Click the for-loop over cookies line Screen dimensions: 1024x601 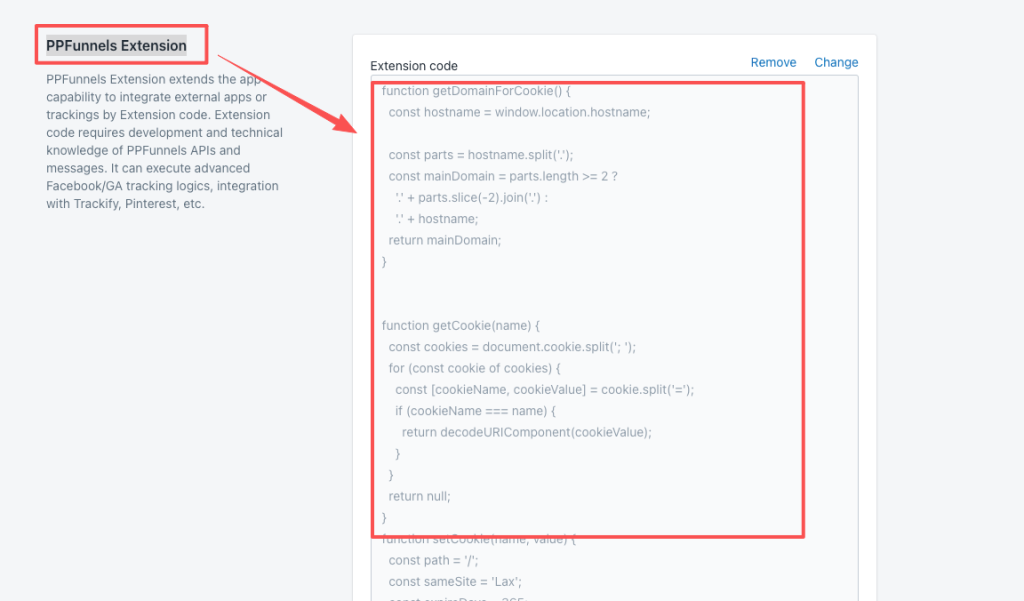[x=468, y=368]
